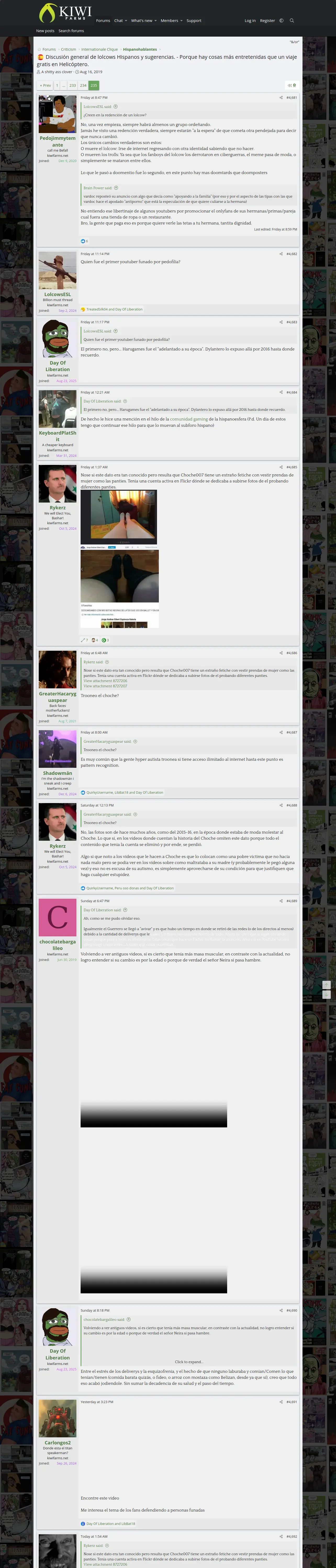Viewport: 336px width, 1568px height.
Task: Go to page 234
Action: pyautogui.click(x=83, y=86)
